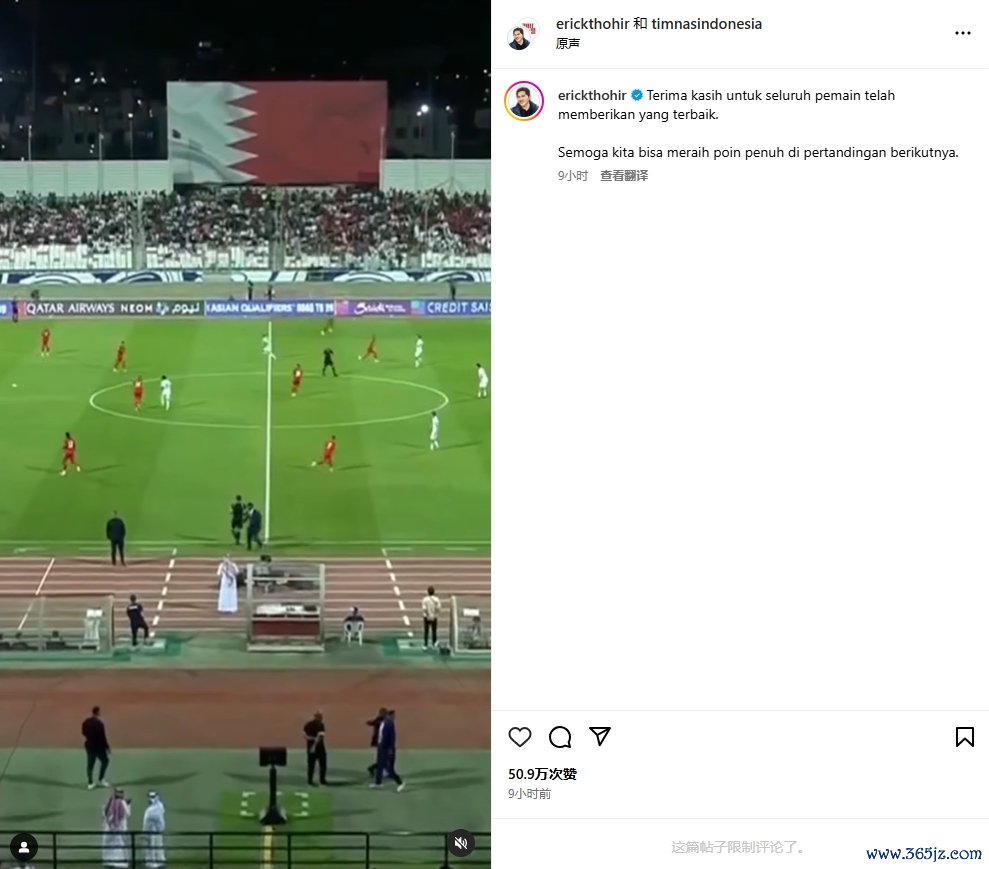View the 50.9万次赞 likes list

click(542, 774)
